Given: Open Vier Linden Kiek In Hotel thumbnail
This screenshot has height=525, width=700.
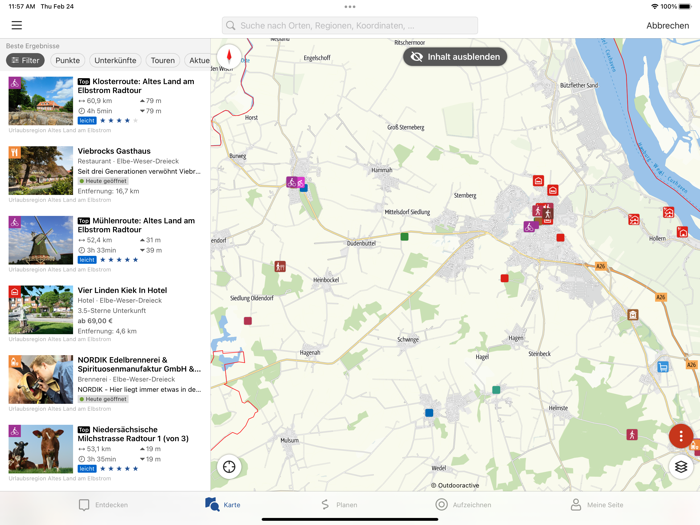Looking at the screenshot, I should click(41, 309).
